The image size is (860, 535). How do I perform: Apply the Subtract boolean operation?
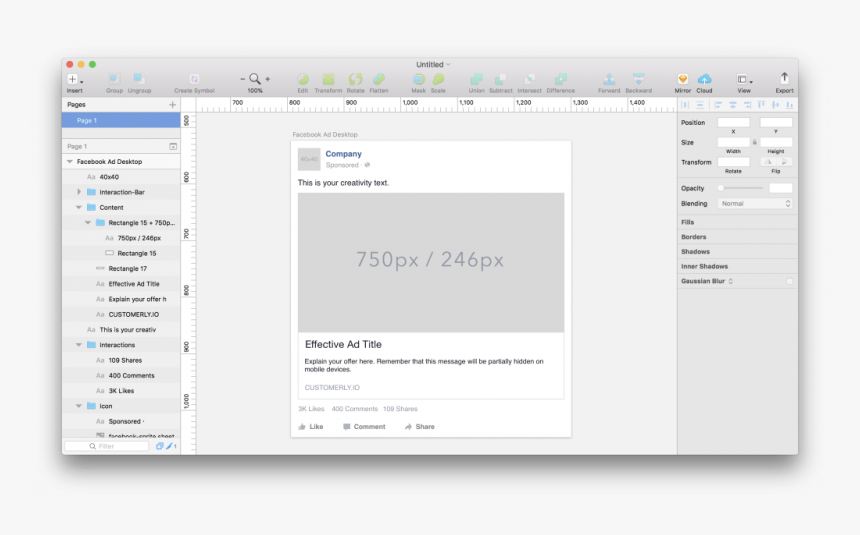click(500, 79)
